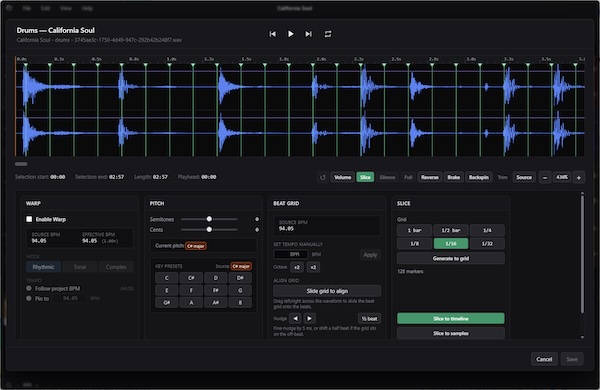Zoom in with the plus icon

click(579, 178)
